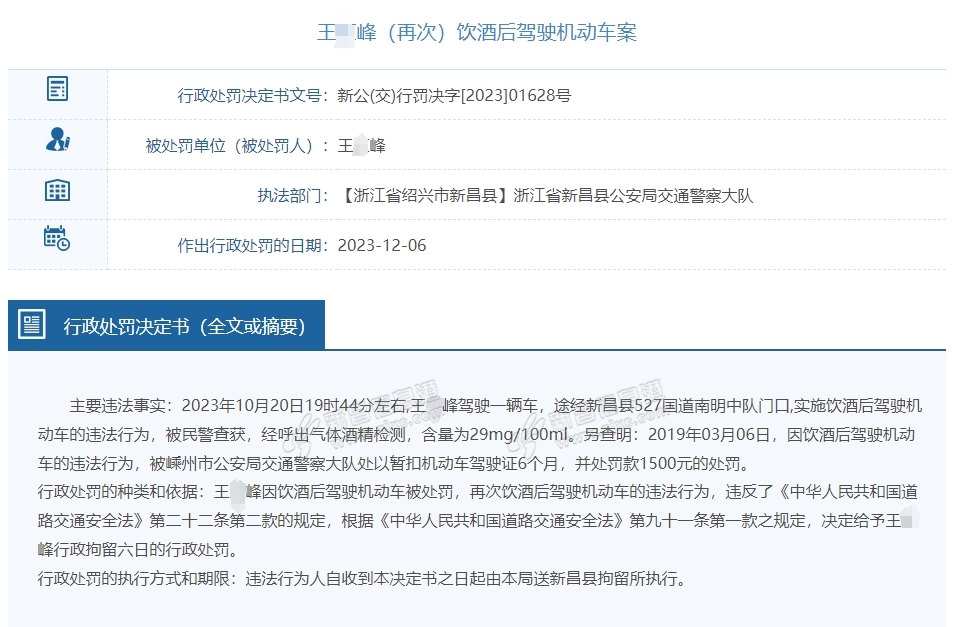Image resolution: width=955 pixels, height=627 pixels.
Task: Click the calendar icon beside the penalty date row
Action: pyautogui.click(x=57, y=238)
